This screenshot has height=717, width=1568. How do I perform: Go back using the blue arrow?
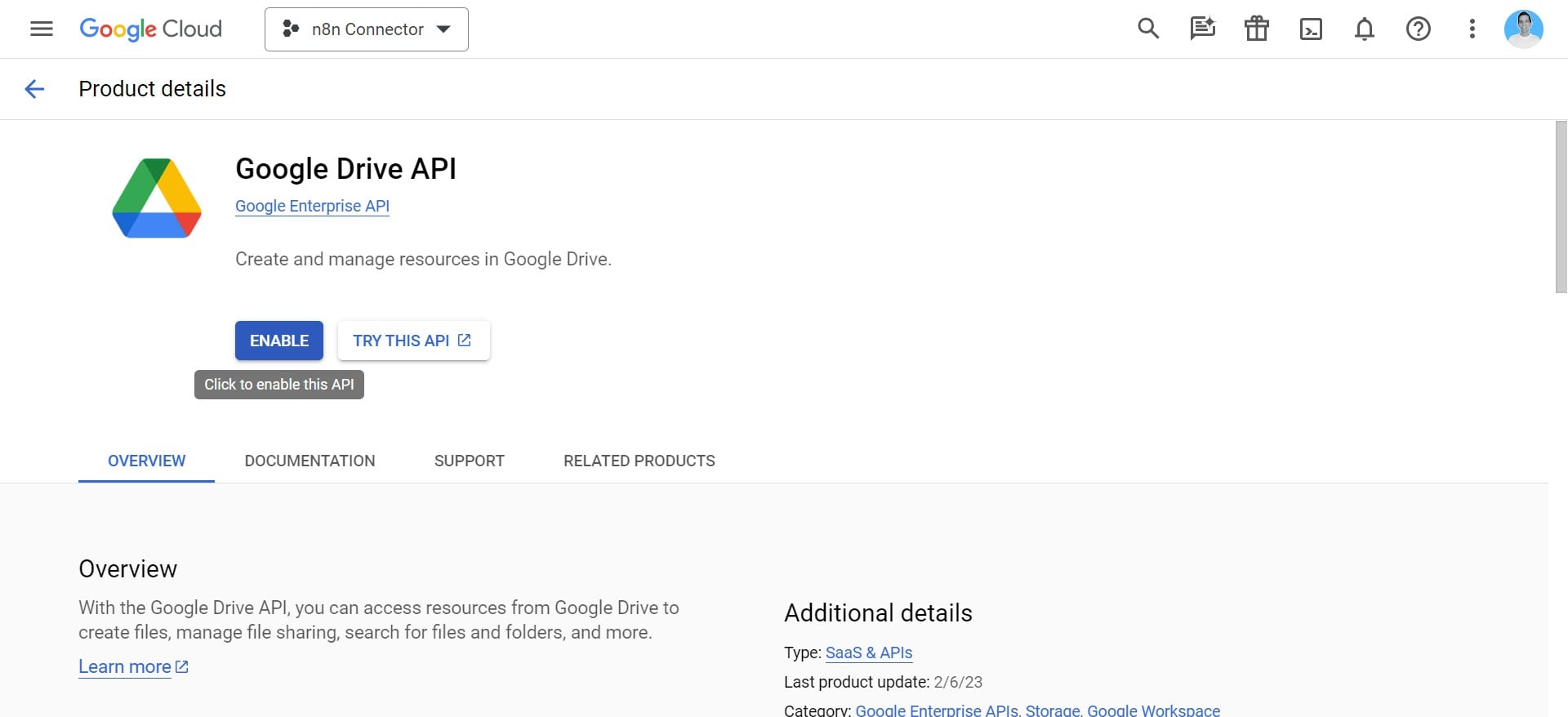pyautogui.click(x=34, y=89)
